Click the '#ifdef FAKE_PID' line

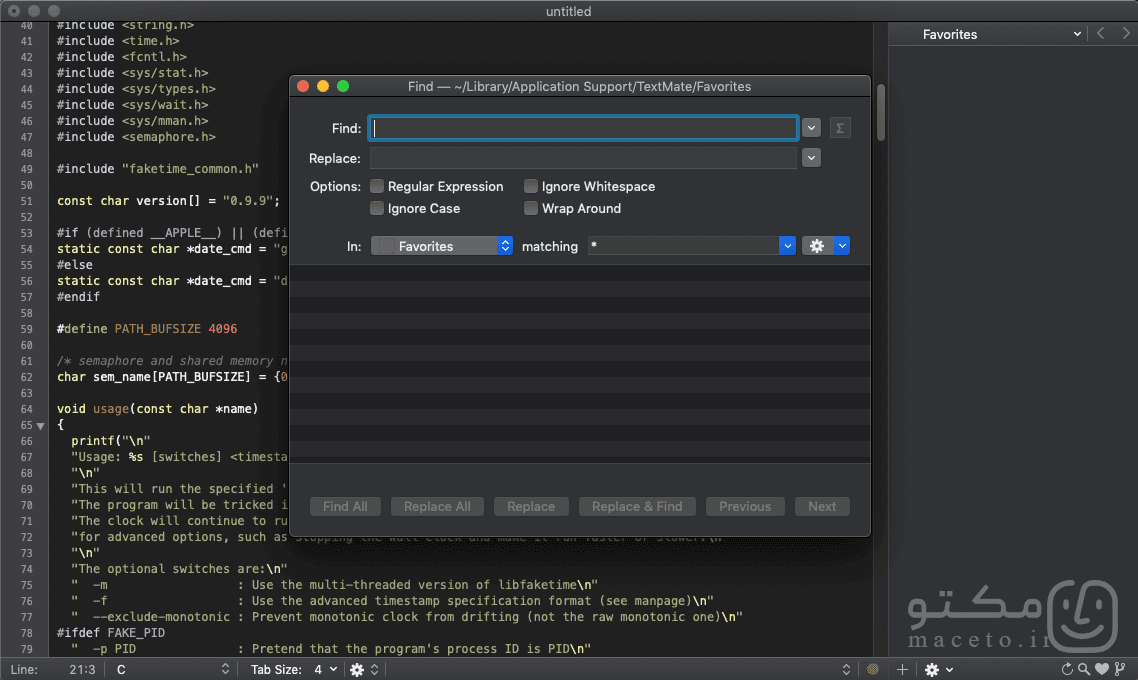tap(111, 633)
